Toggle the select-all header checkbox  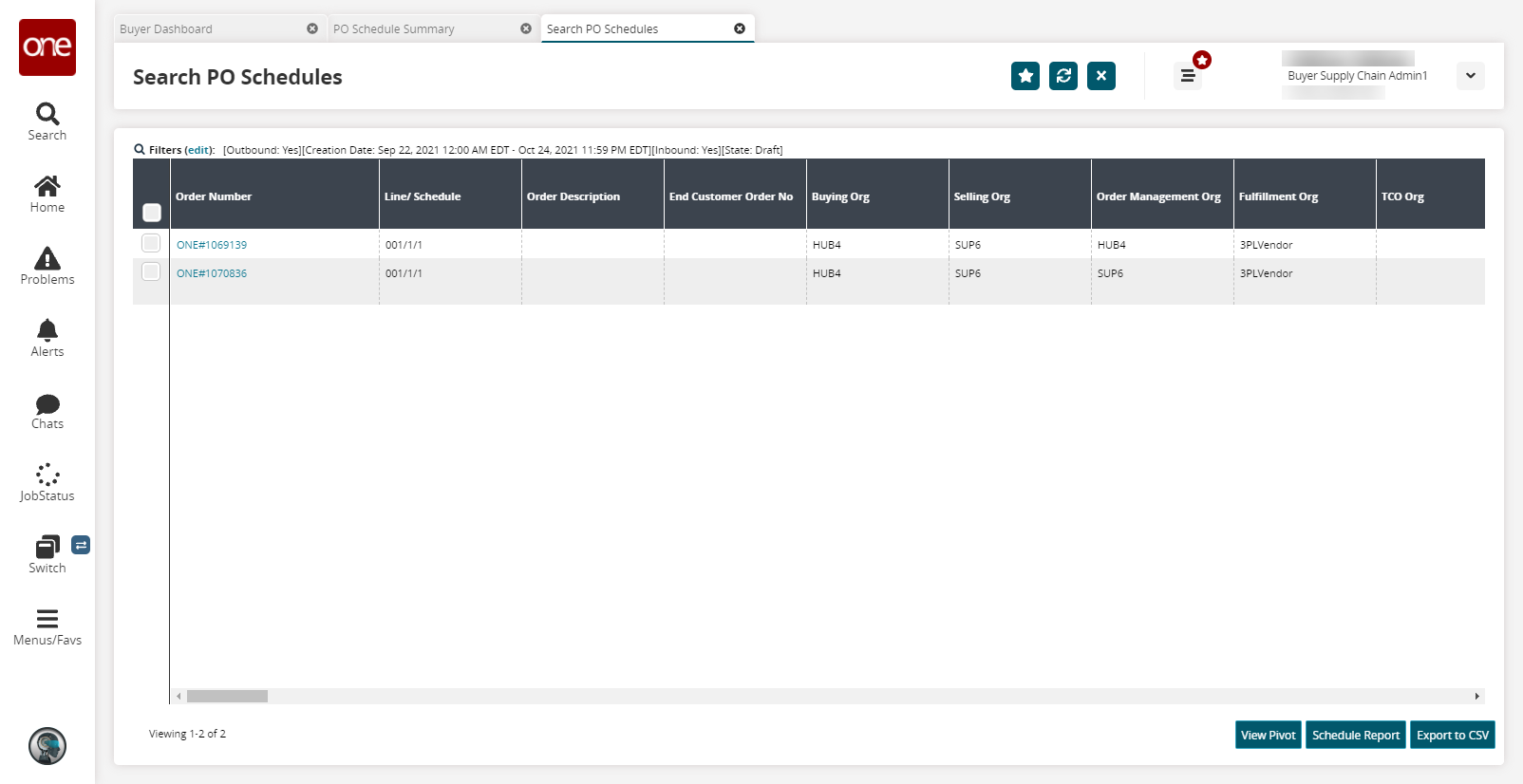tap(152, 213)
